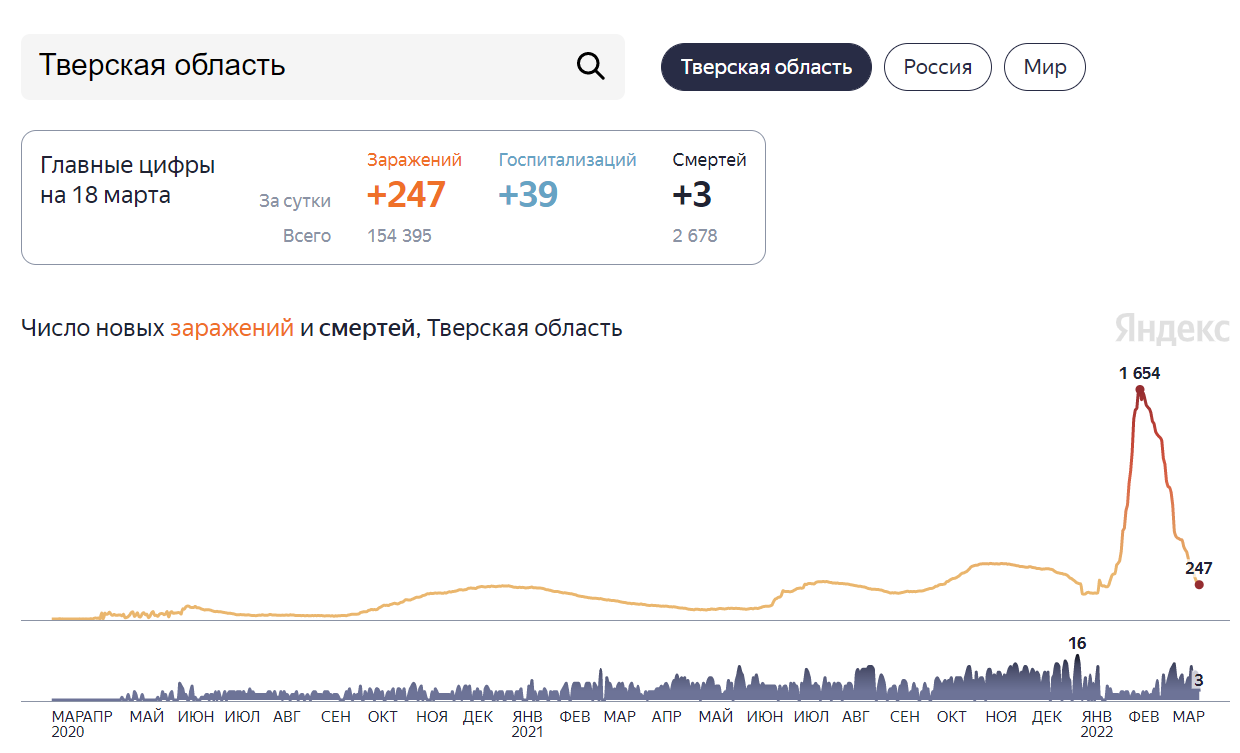Select the Тверская область region button
This screenshot has width=1240, height=753.
click(x=766, y=67)
